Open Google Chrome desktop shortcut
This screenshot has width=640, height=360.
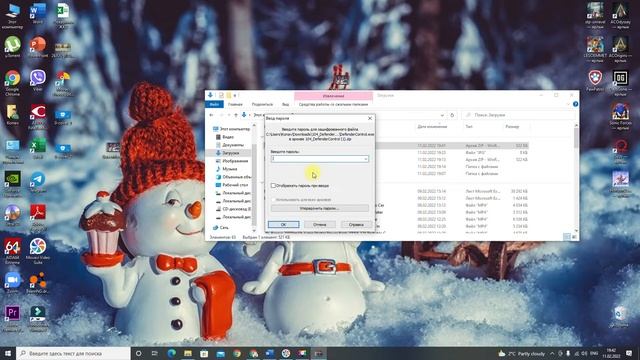click(13, 83)
